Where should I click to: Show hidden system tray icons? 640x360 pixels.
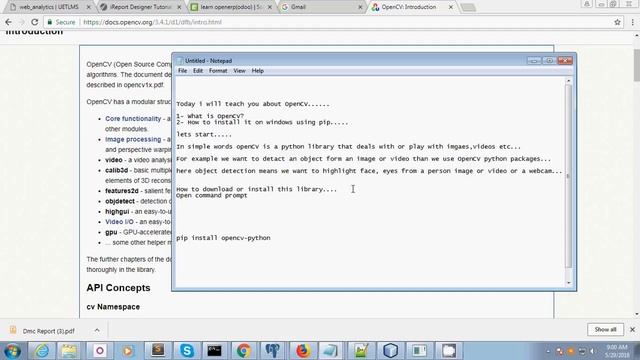pyautogui.click(x=548, y=351)
